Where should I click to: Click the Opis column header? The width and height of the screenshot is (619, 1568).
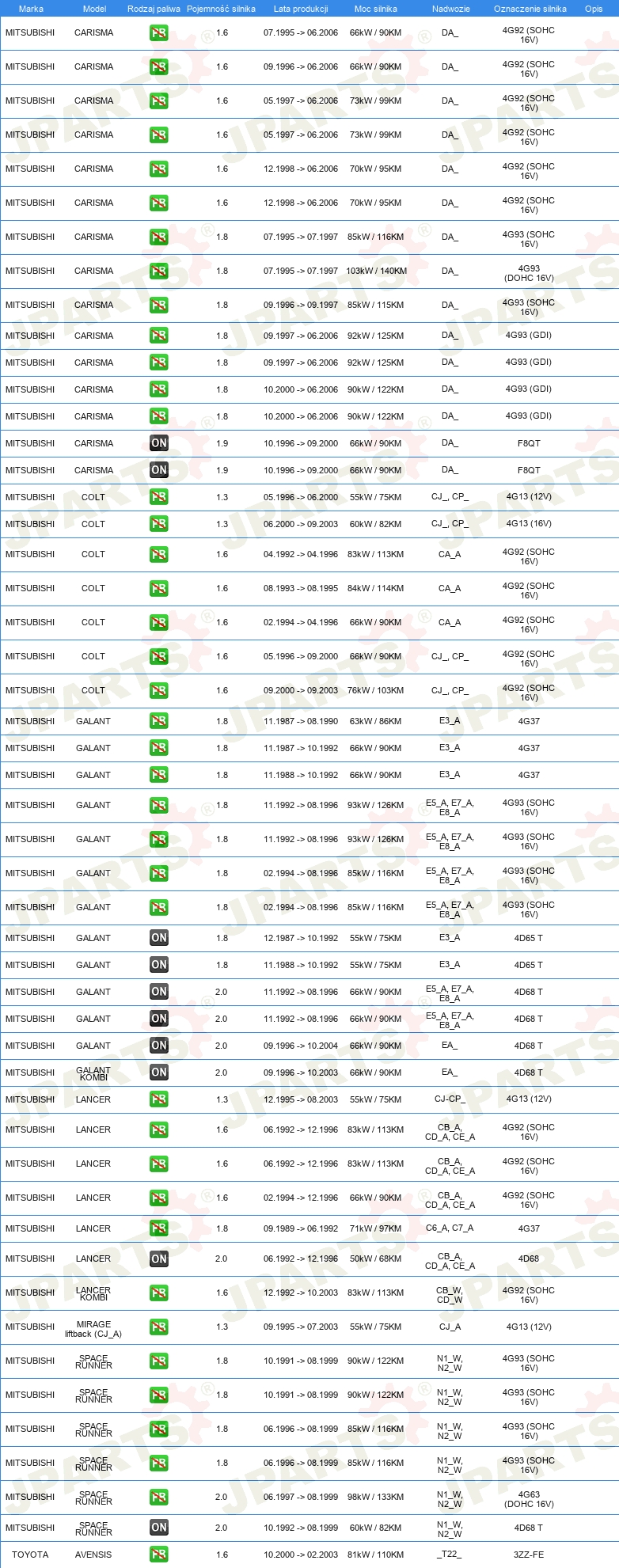[x=594, y=9]
